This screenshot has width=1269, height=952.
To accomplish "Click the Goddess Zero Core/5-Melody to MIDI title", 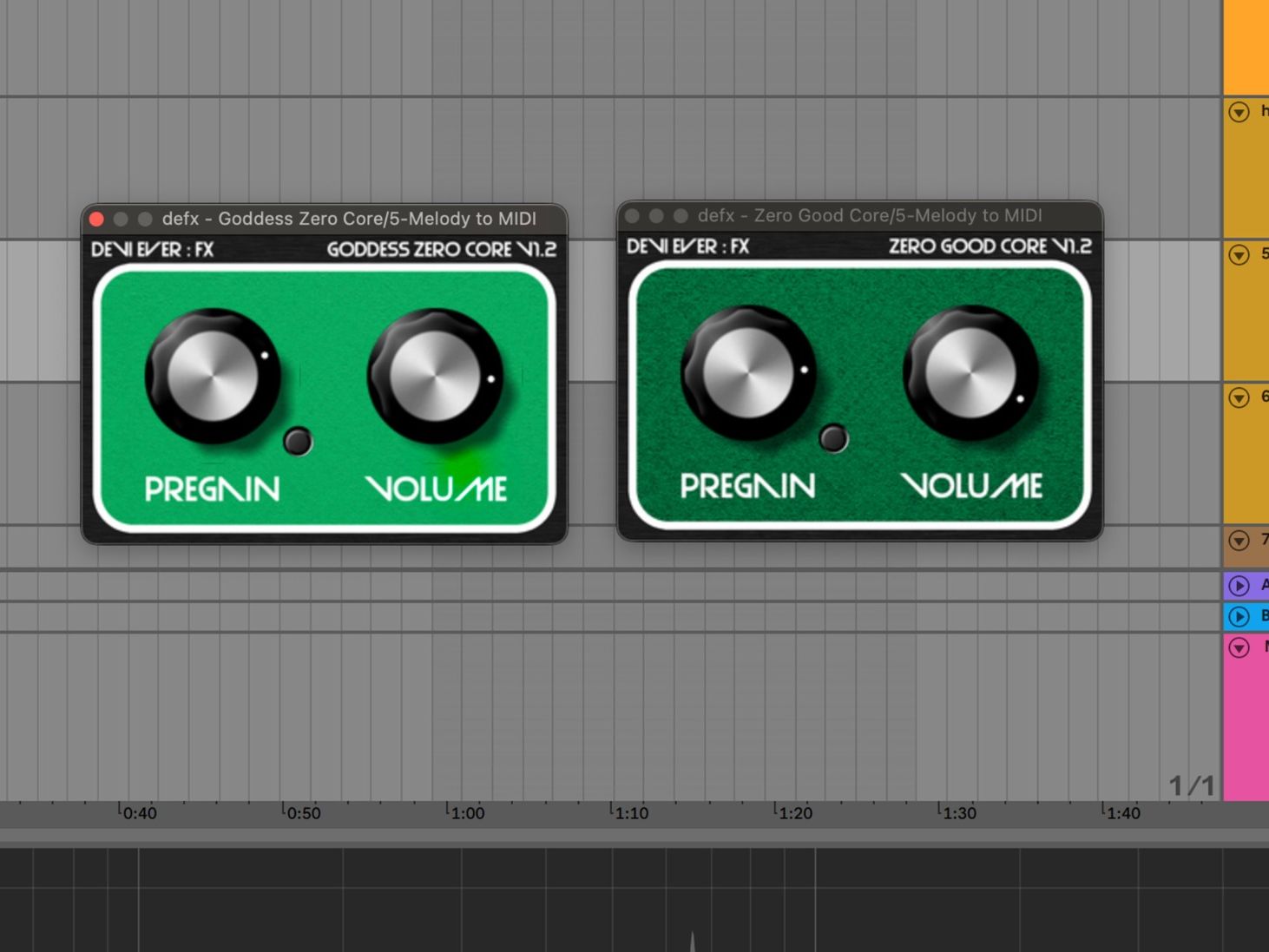I will point(349,219).
